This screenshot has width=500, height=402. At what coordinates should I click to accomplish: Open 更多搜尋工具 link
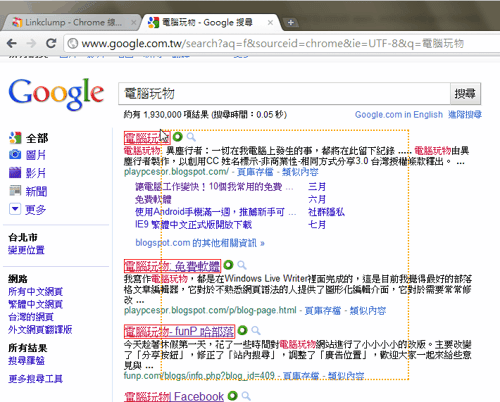(x=35, y=379)
